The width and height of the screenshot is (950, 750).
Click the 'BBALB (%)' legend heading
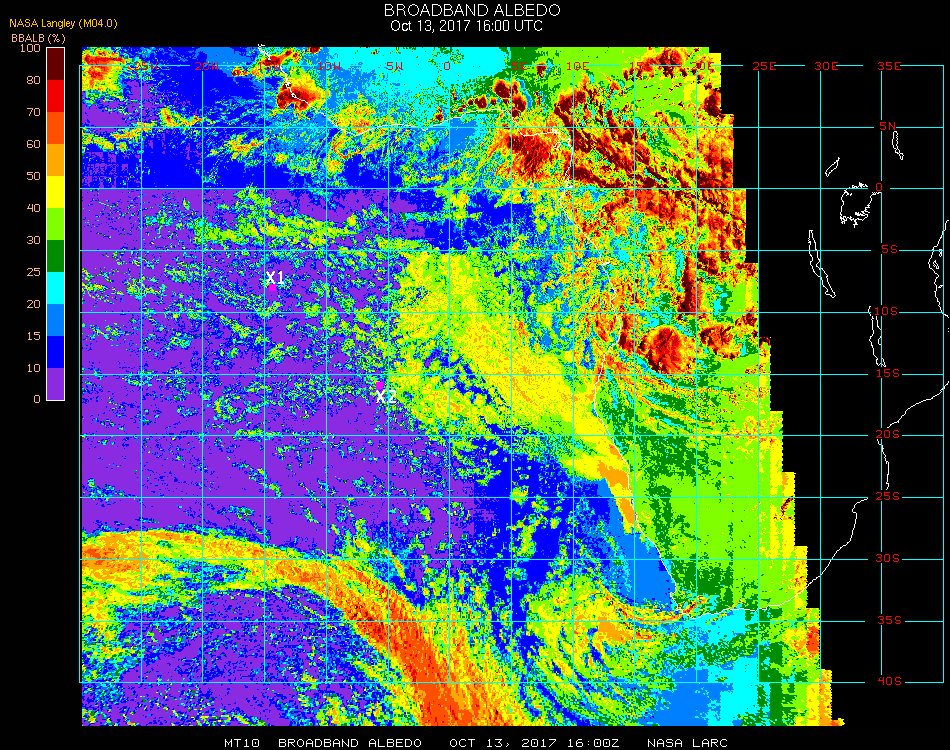point(38,38)
